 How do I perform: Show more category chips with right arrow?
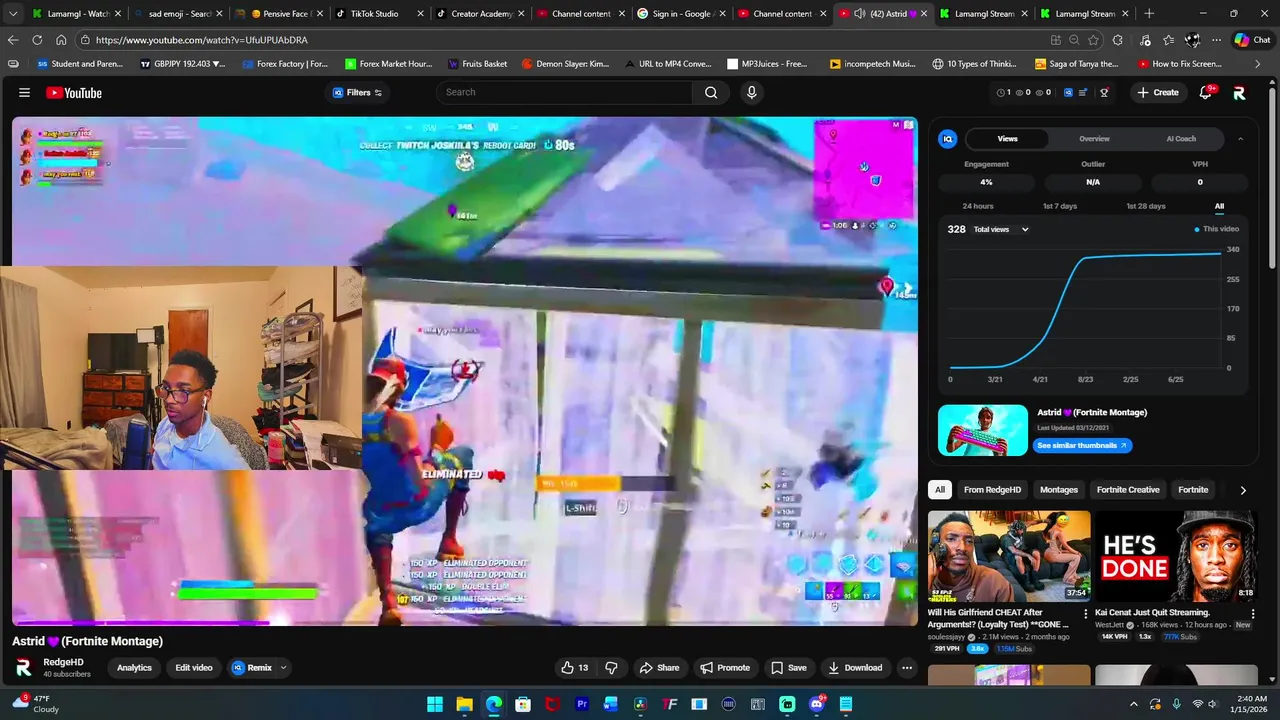pyautogui.click(x=1243, y=490)
